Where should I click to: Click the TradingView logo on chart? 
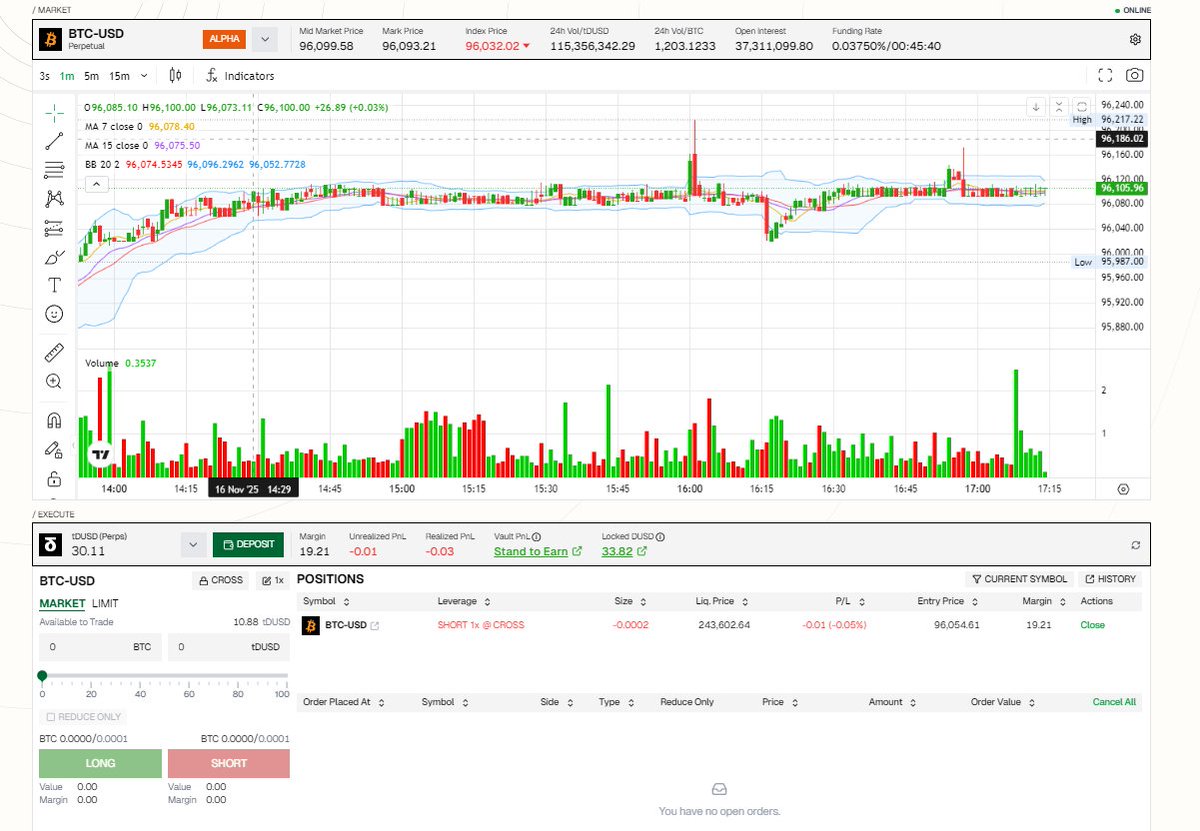point(101,455)
